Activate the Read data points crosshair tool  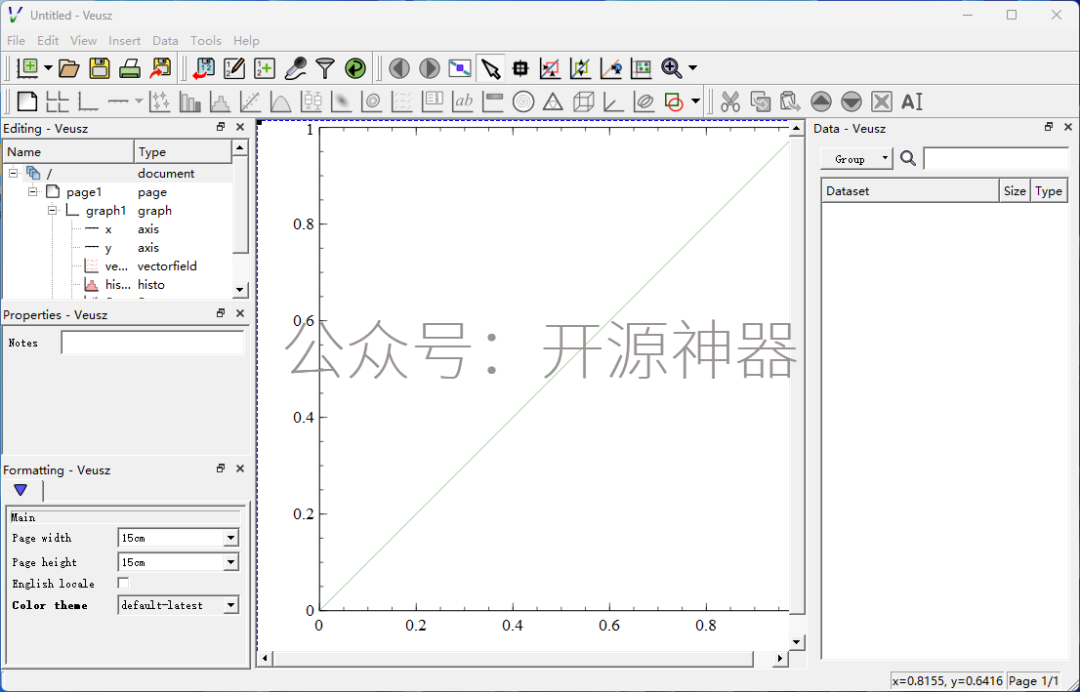click(x=521, y=67)
